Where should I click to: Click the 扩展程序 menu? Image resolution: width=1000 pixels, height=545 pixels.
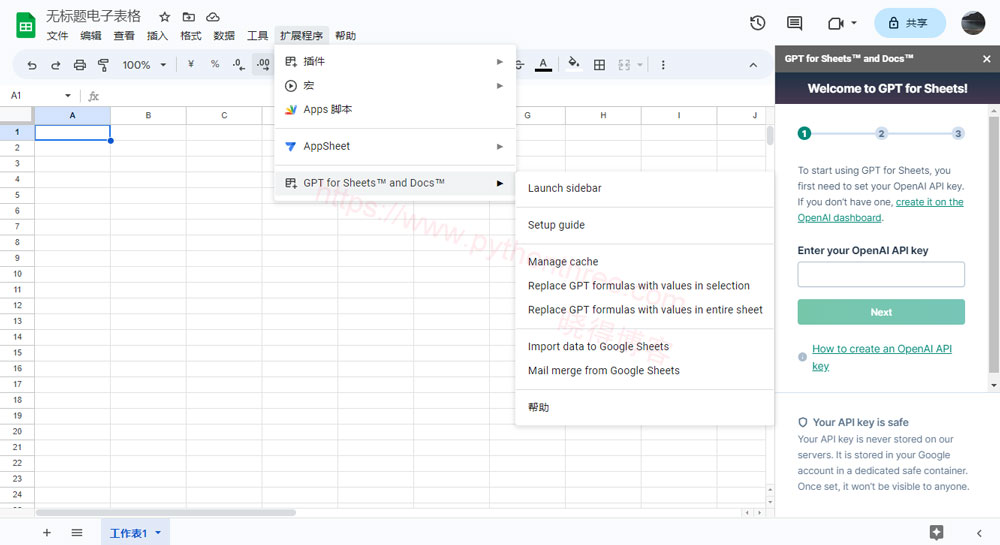point(301,36)
